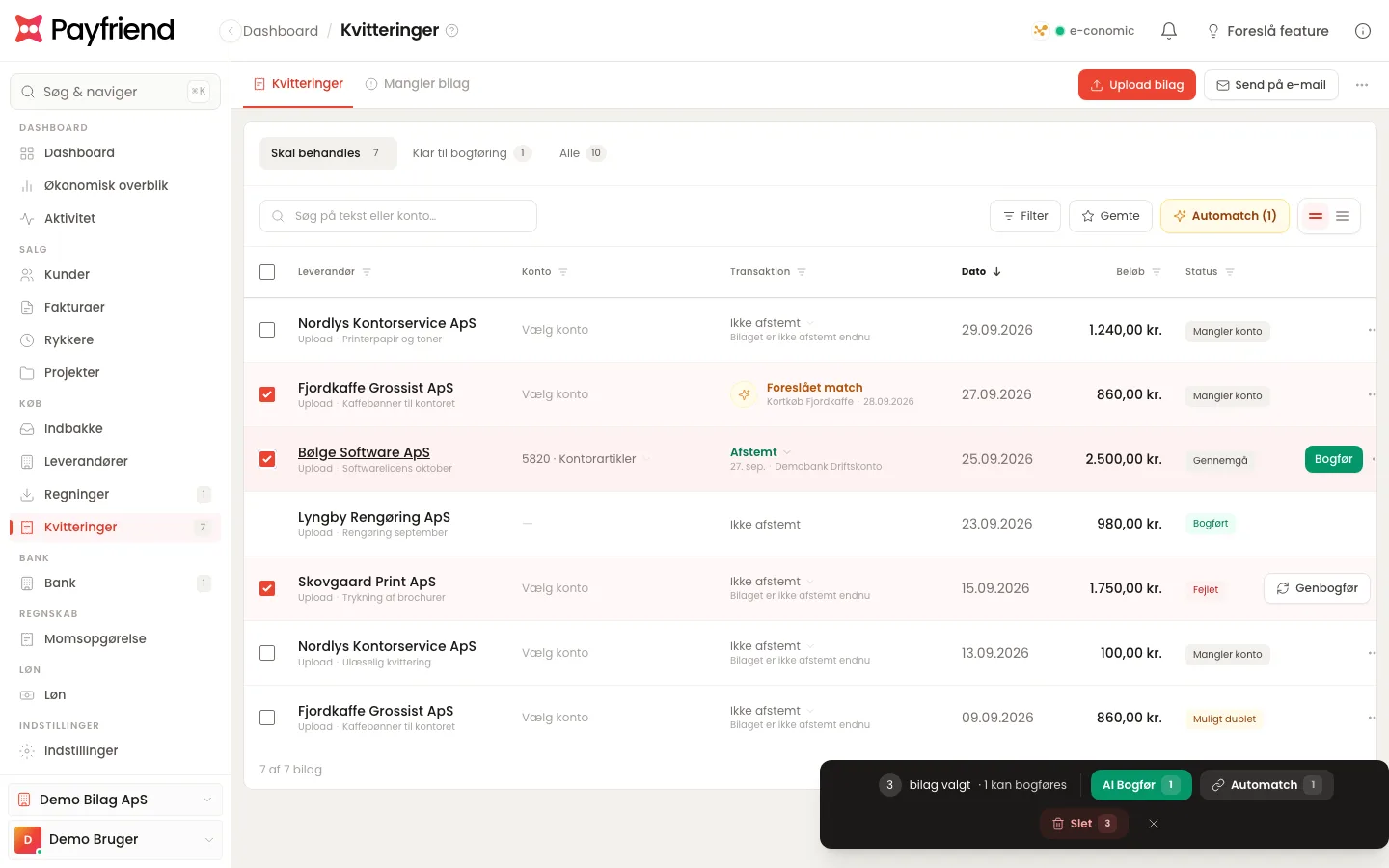The image size is (1389, 868).
Task: Switch to compact row density view
Action: tap(1343, 216)
